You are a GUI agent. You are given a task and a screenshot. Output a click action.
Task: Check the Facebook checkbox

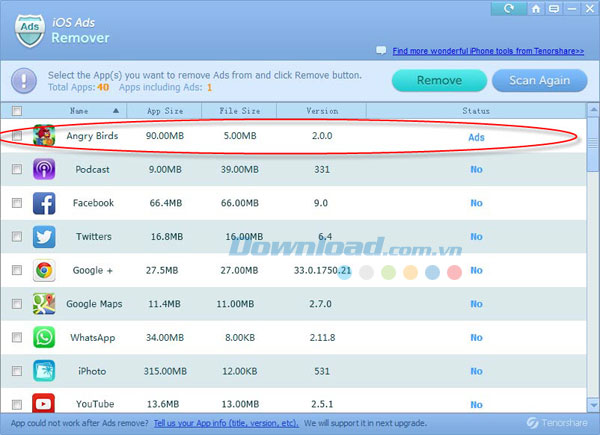17,203
